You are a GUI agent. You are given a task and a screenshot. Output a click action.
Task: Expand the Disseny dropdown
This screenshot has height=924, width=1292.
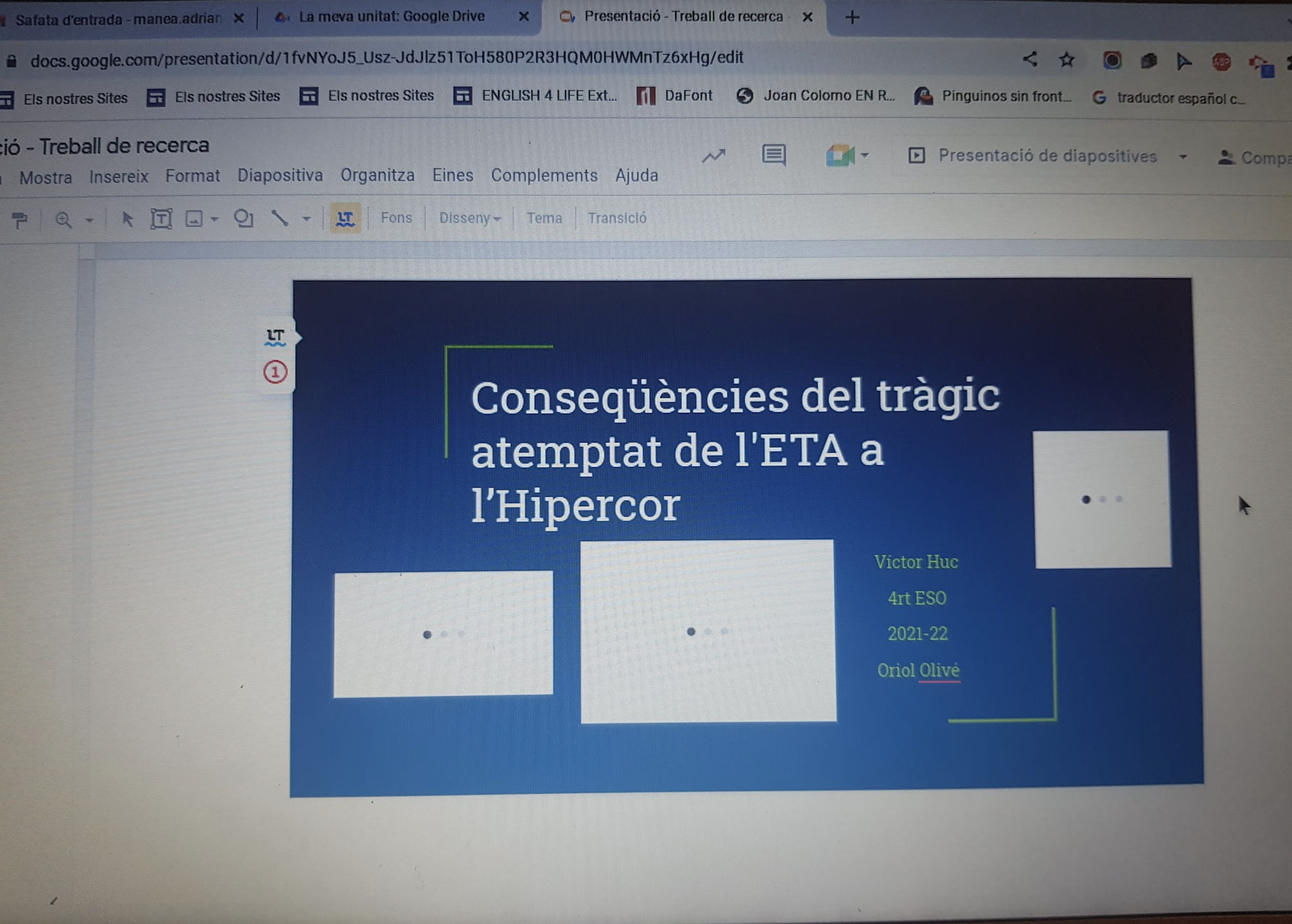[470, 218]
